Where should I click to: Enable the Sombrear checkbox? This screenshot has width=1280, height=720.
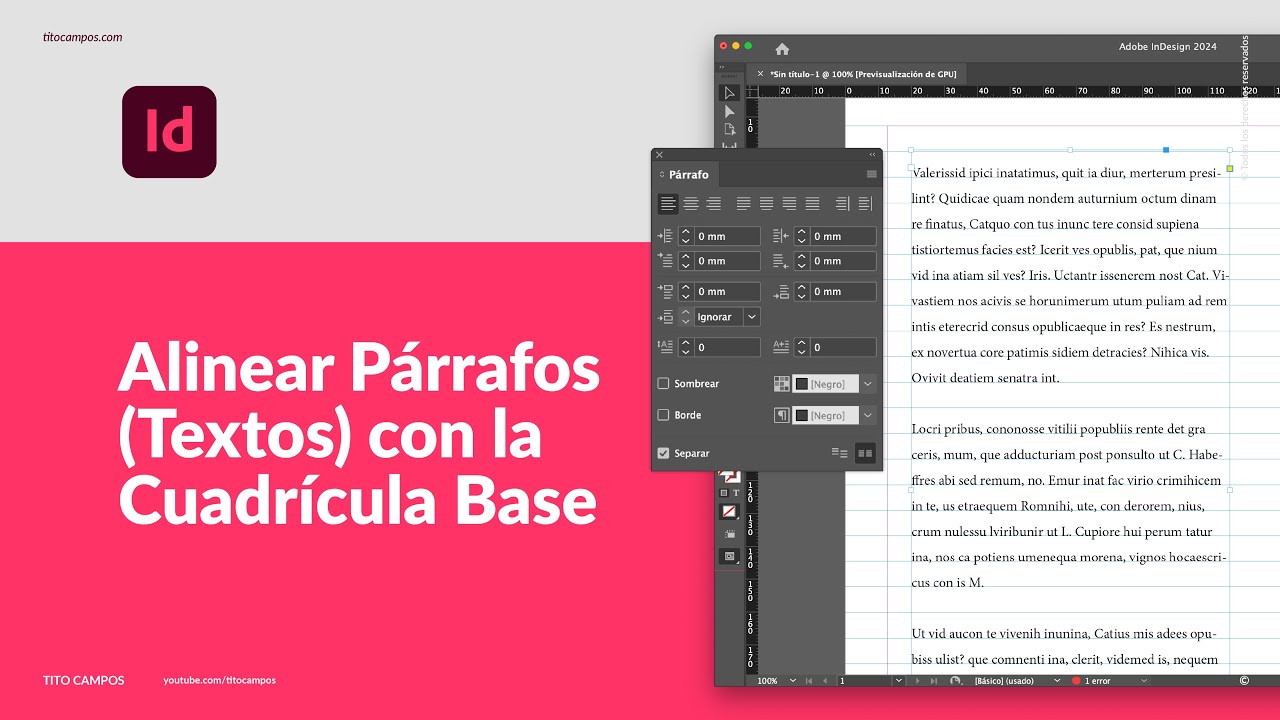pyautogui.click(x=663, y=384)
